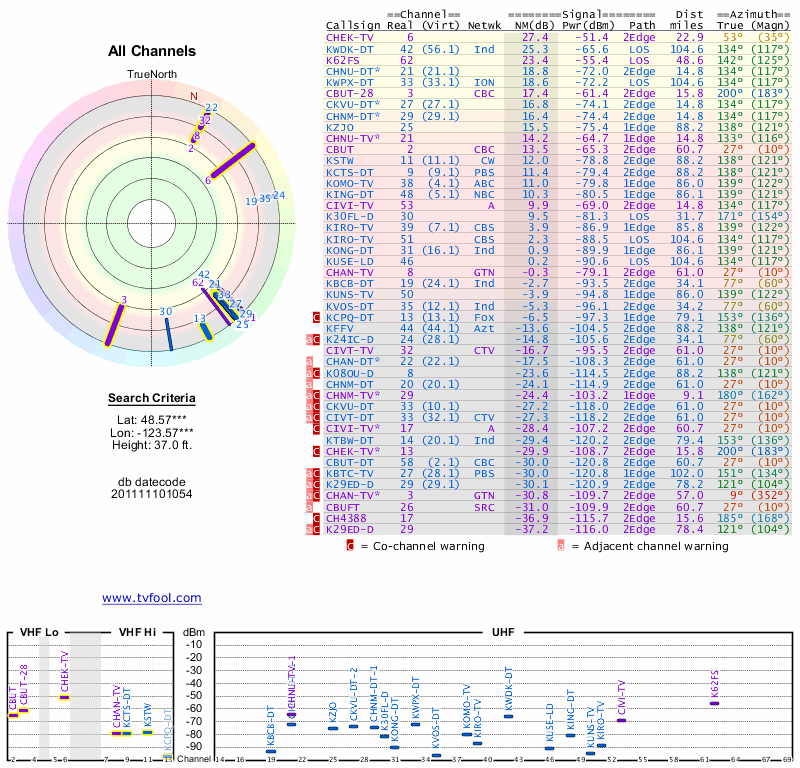The height and width of the screenshot is (768, 800).
Task: Click the K62FS marker in UHF spectrum chart
Action: pyautogui.click(x=714, y=703)
